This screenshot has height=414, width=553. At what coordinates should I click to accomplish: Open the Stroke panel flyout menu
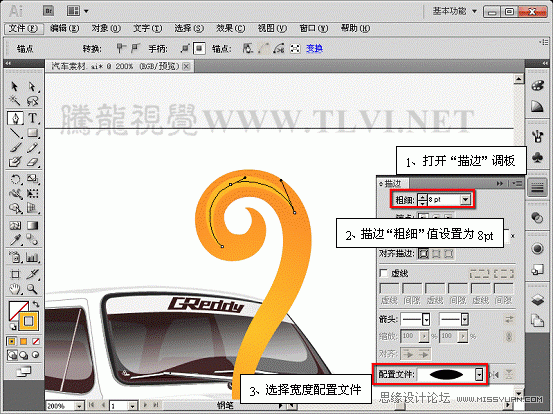click(x=518, y=183)
